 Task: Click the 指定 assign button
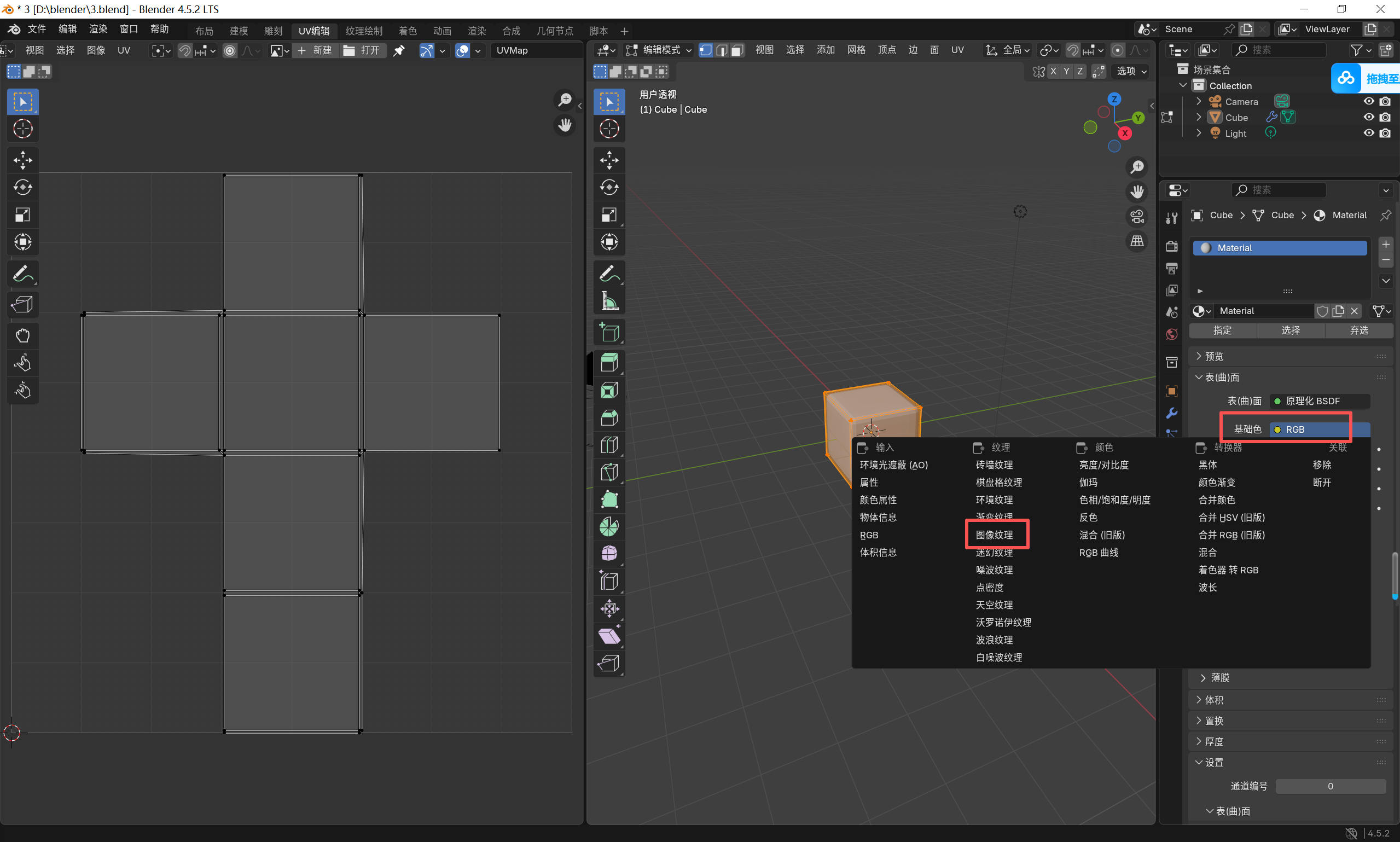click(1222, 330)
